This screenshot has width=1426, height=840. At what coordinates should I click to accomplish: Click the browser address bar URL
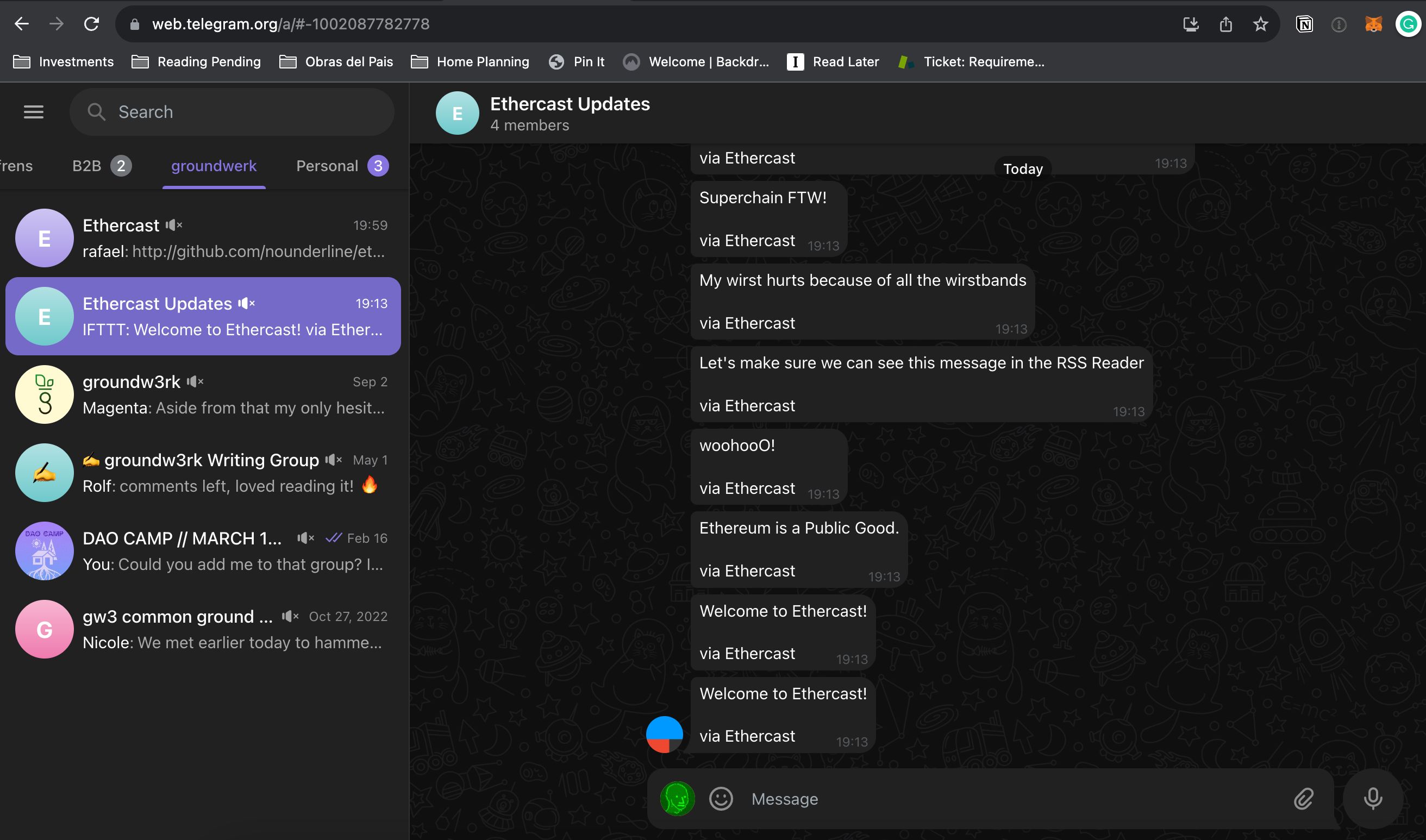pos(290,24)
